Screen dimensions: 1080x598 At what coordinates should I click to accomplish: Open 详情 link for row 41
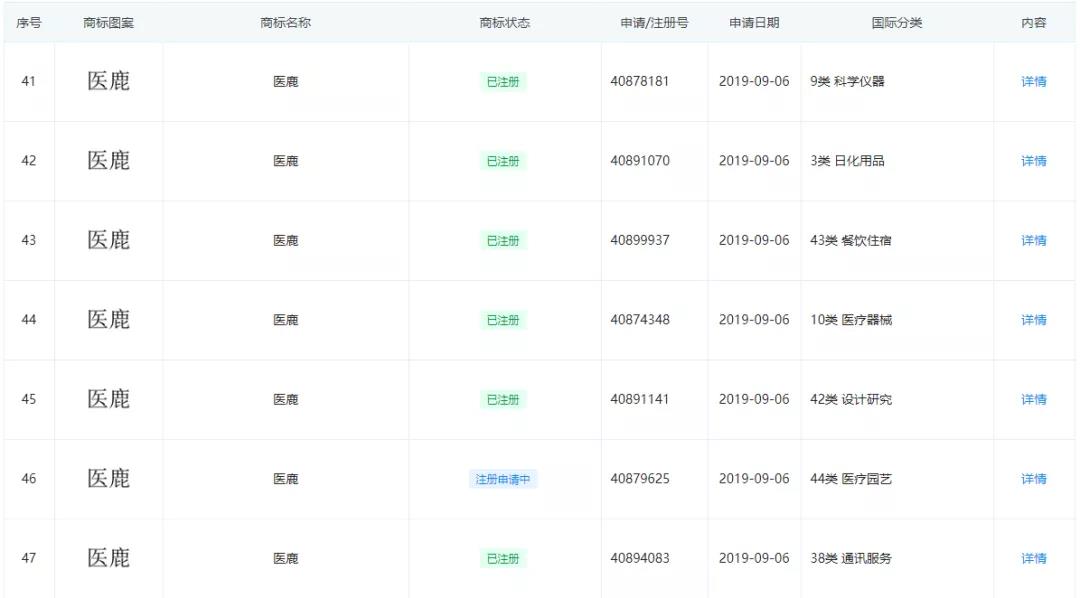[1033, 81]
